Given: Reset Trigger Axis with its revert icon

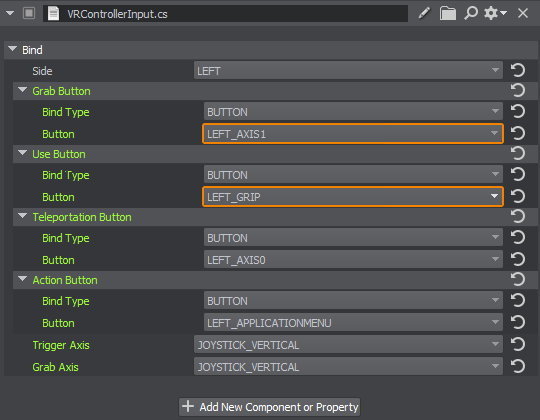Looking at the screenshot, I should 518,344.
